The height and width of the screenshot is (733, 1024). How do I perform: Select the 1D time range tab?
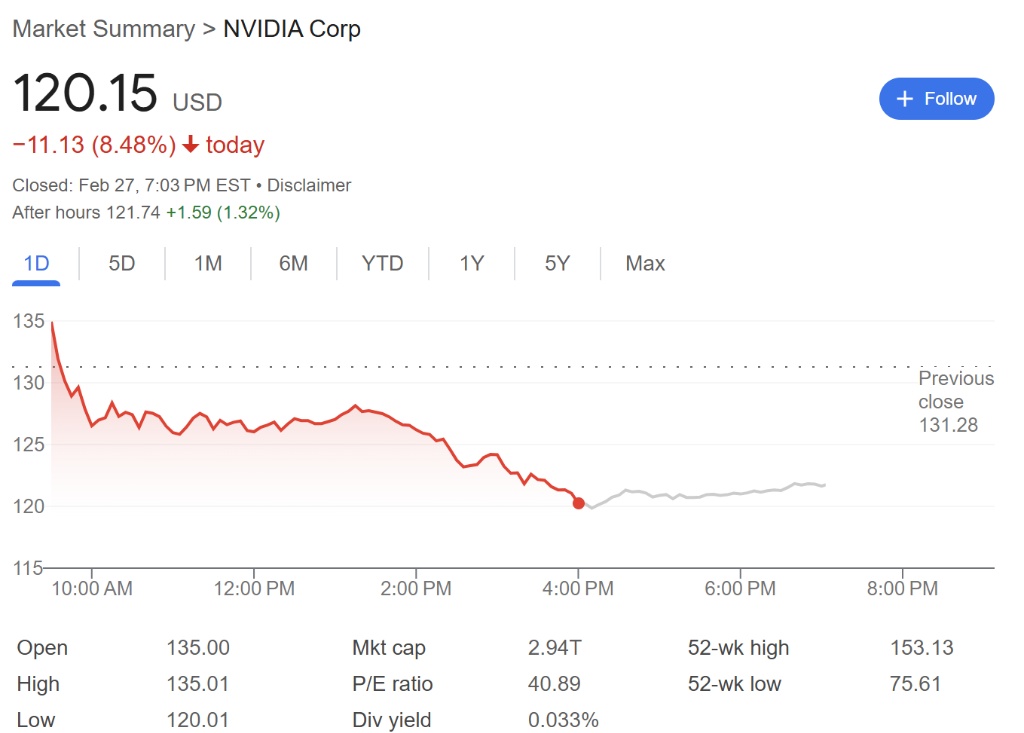(36, 264)
